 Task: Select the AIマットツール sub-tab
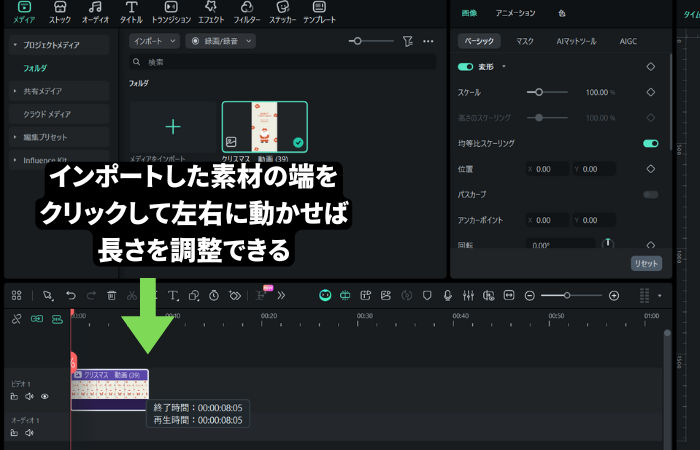pos(576,41)
